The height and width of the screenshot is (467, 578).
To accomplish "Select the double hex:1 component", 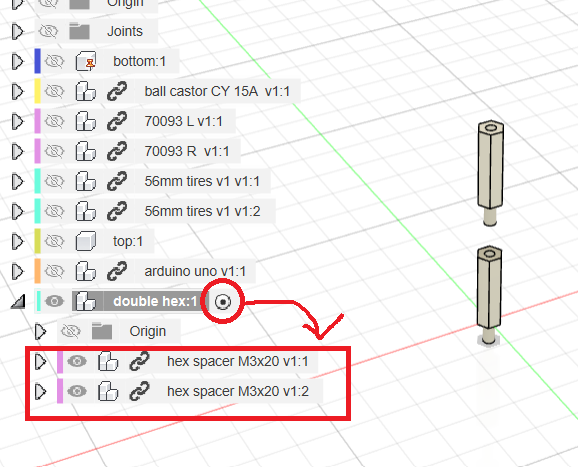I will [x=155, y=302].
